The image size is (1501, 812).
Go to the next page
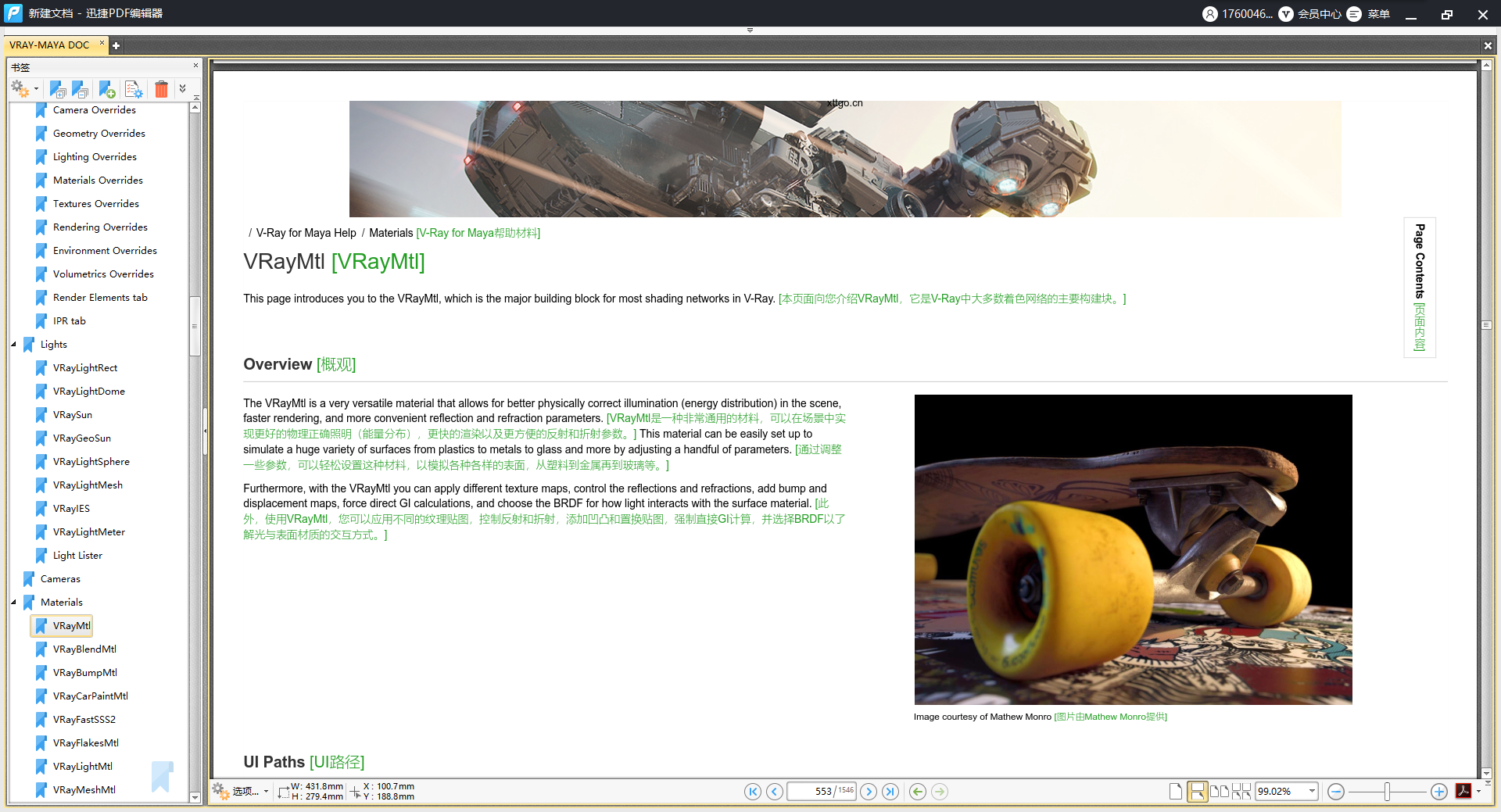pyautogui.click(x=869, y=792)
